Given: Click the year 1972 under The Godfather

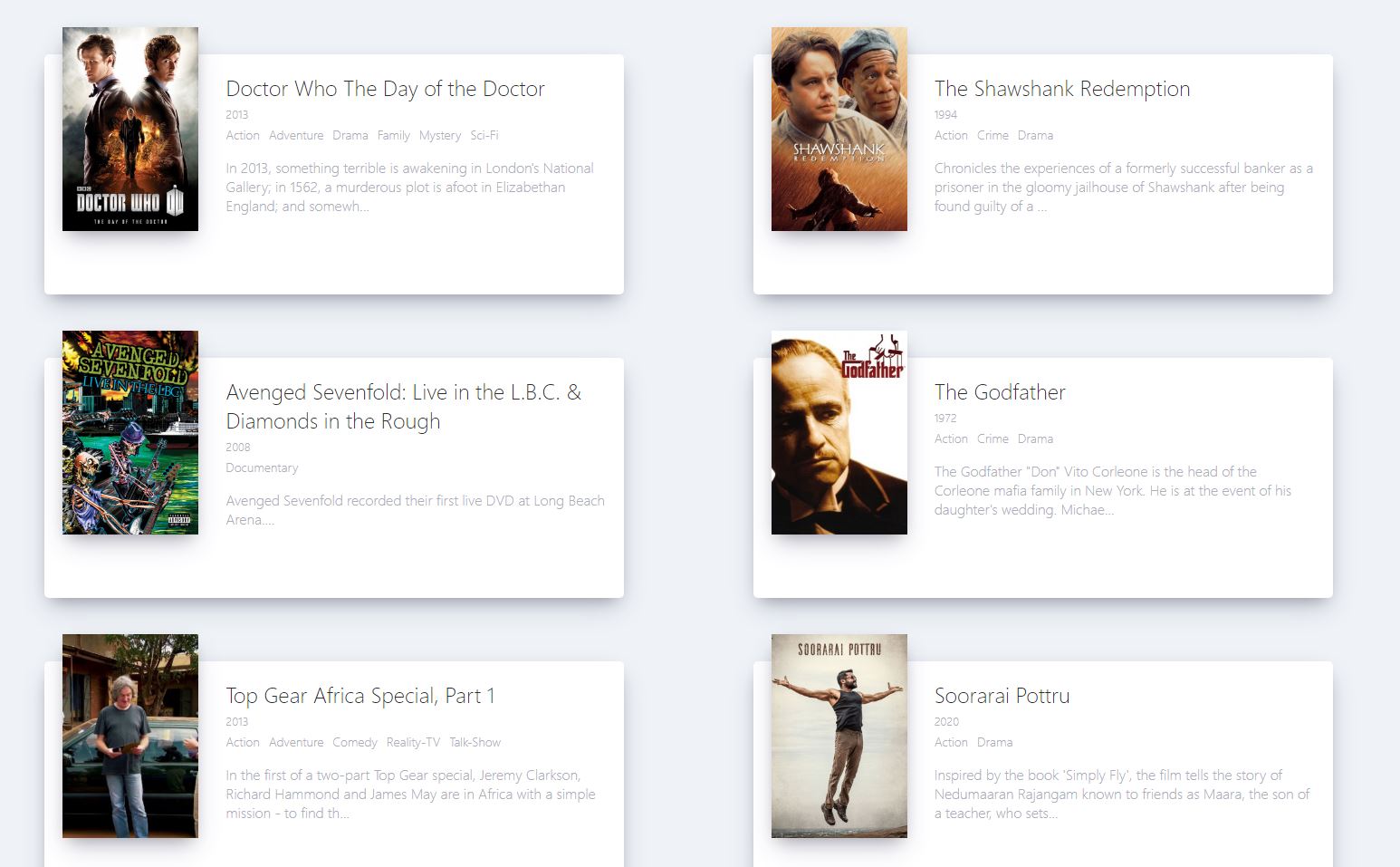Looking at the screenshot, I should coord(945,418).
